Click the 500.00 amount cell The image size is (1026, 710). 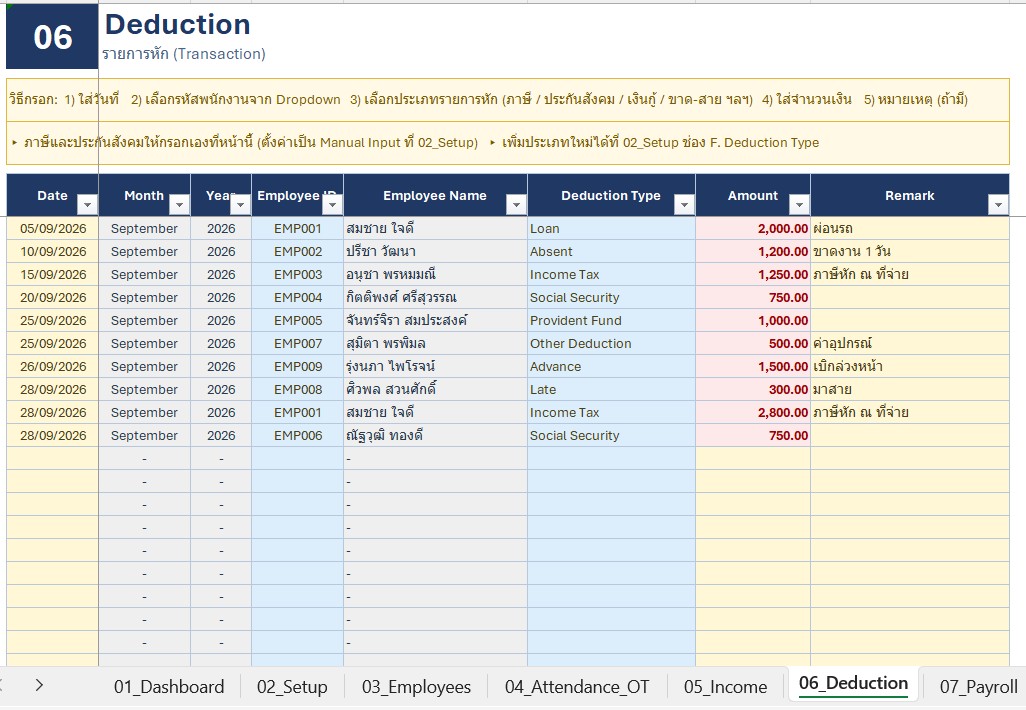tap(753, 344)
